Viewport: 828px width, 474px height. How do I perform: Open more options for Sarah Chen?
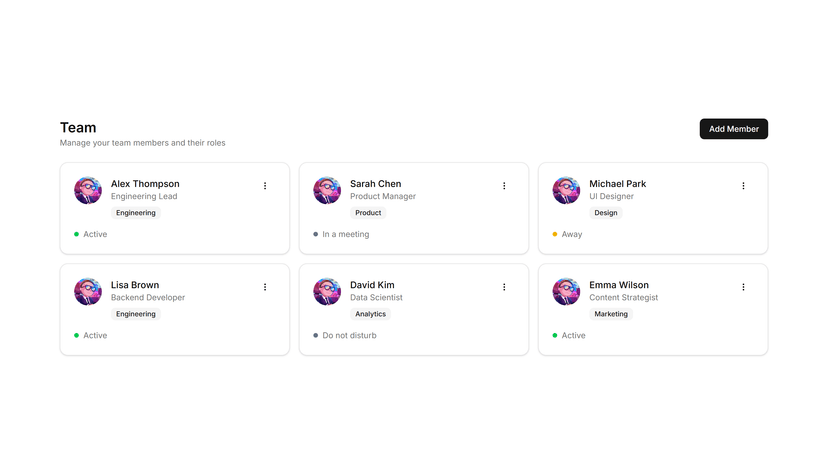(504, 186)
